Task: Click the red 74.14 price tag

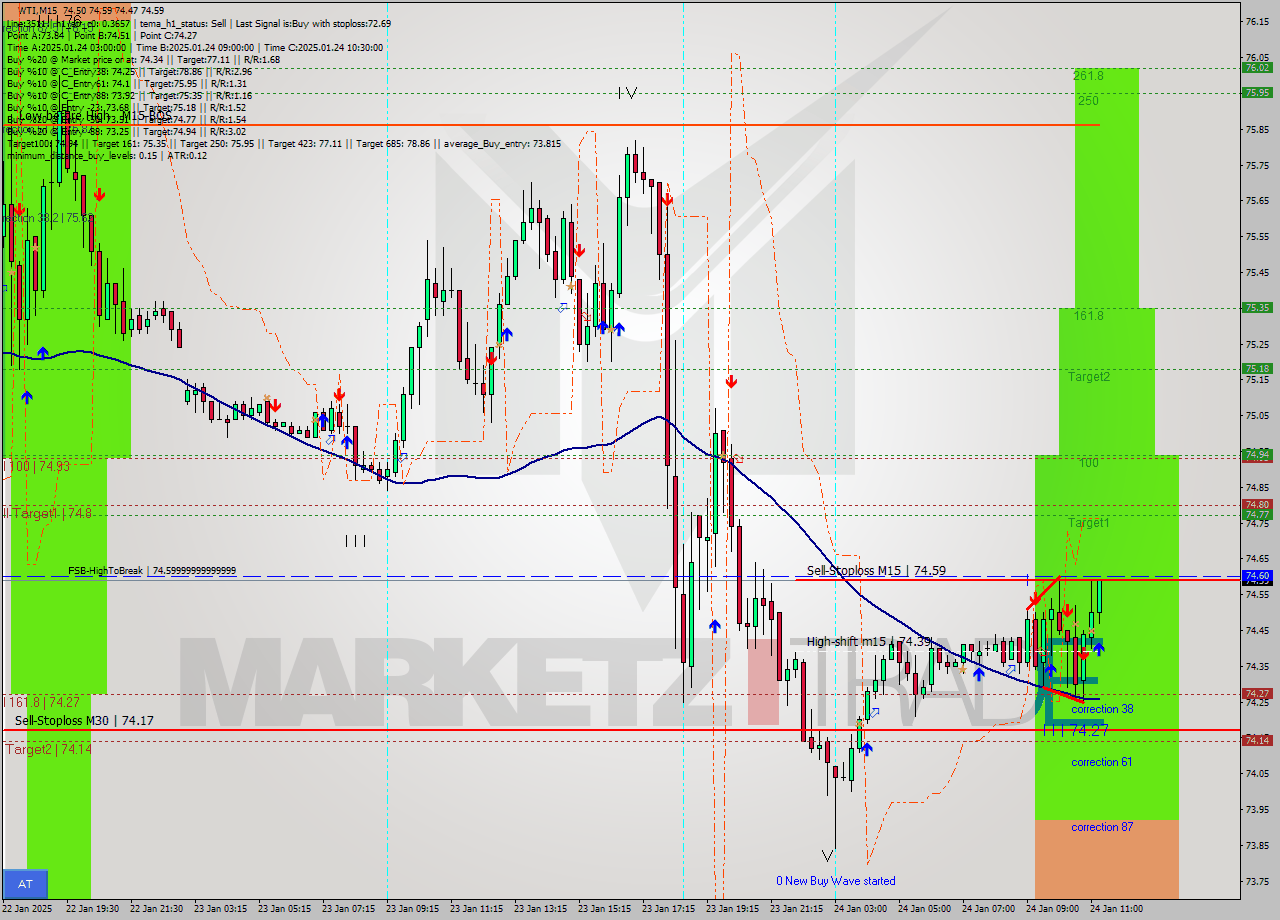Action: coord(1257,740)
